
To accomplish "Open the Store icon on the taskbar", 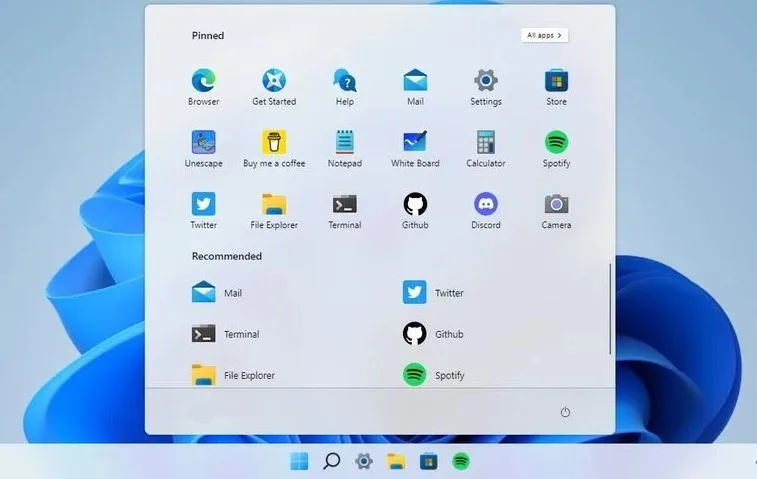I will pyautogui.click(x=428, y=461).
